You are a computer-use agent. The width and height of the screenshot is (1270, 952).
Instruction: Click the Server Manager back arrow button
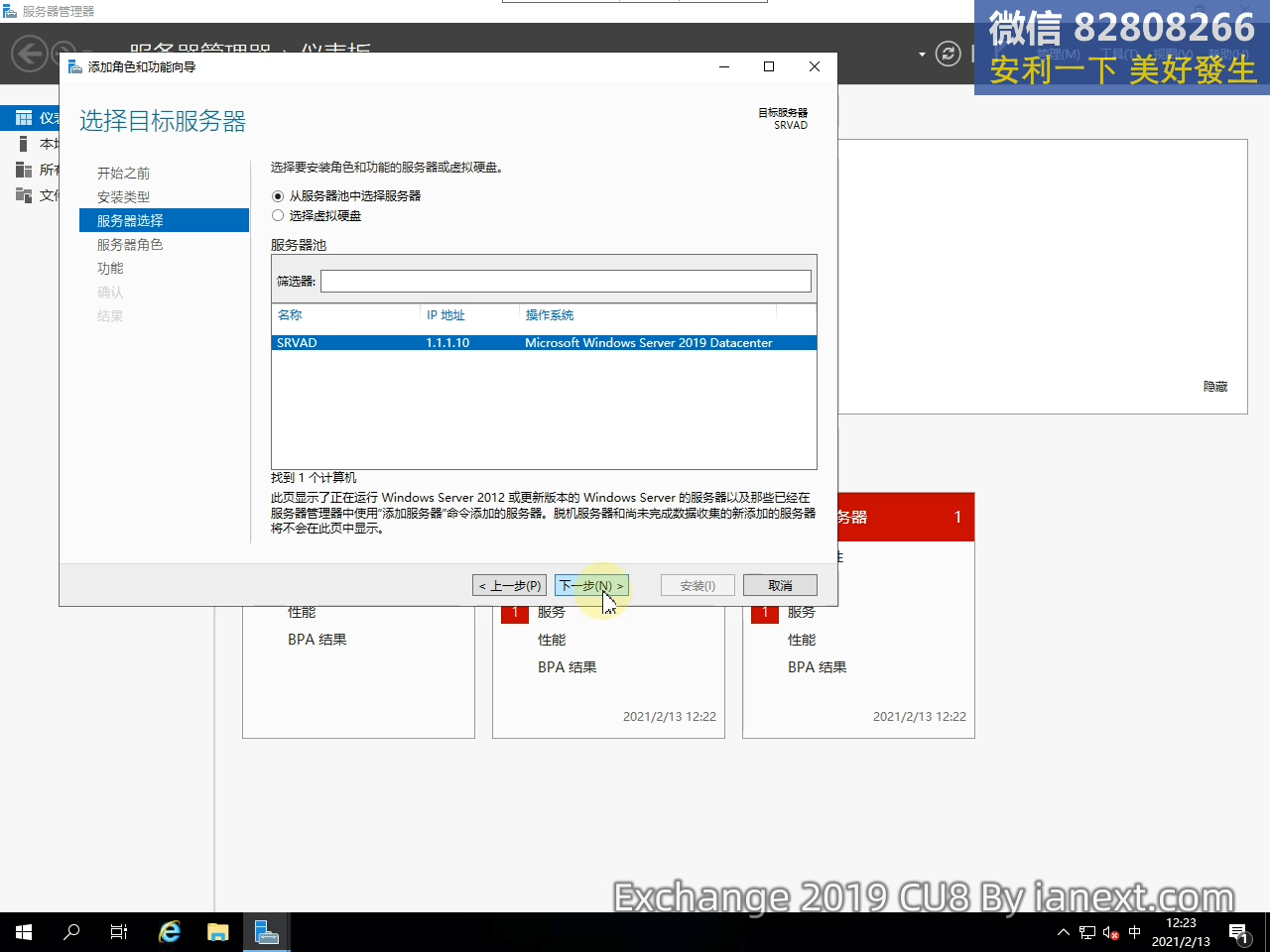point(30,53)
